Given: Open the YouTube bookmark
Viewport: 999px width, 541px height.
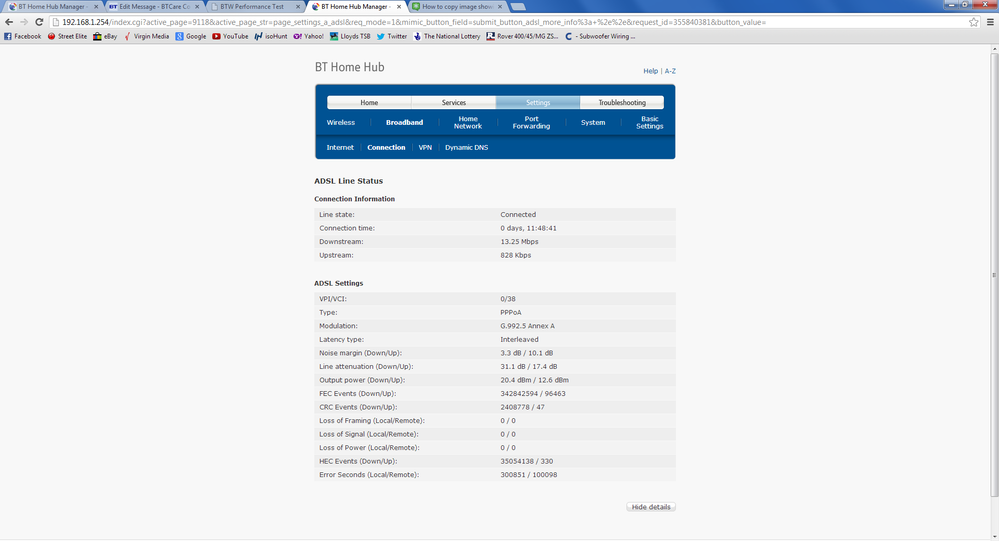Looking at the screenshot, I should tap(230, 36).
